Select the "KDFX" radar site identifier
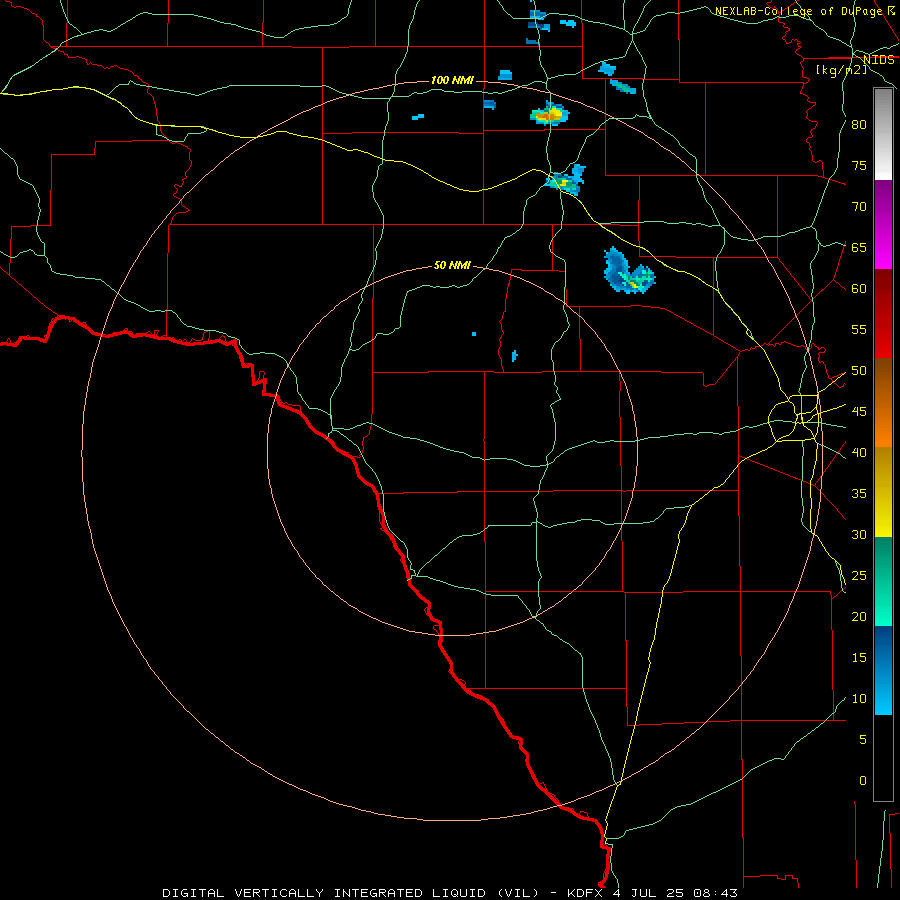 click(x=585, y=893)
